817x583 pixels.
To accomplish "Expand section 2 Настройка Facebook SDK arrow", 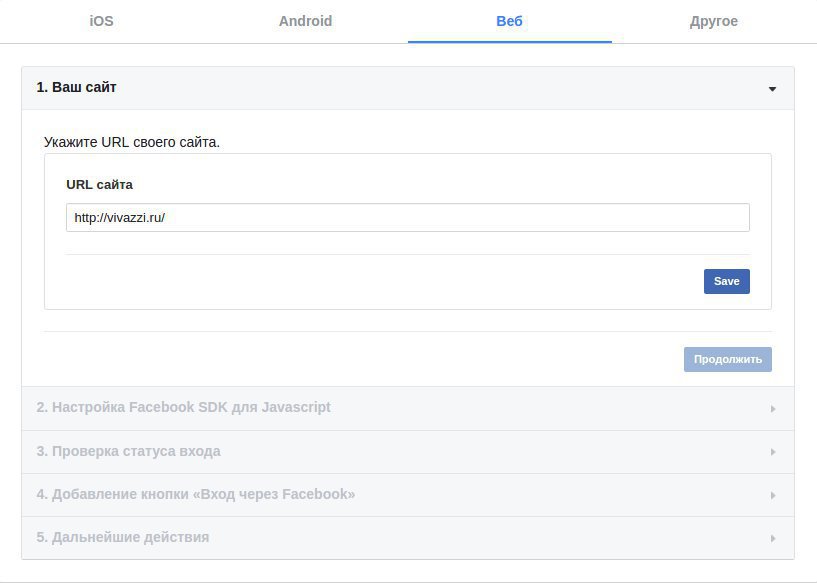I will [x=773, y=409].
